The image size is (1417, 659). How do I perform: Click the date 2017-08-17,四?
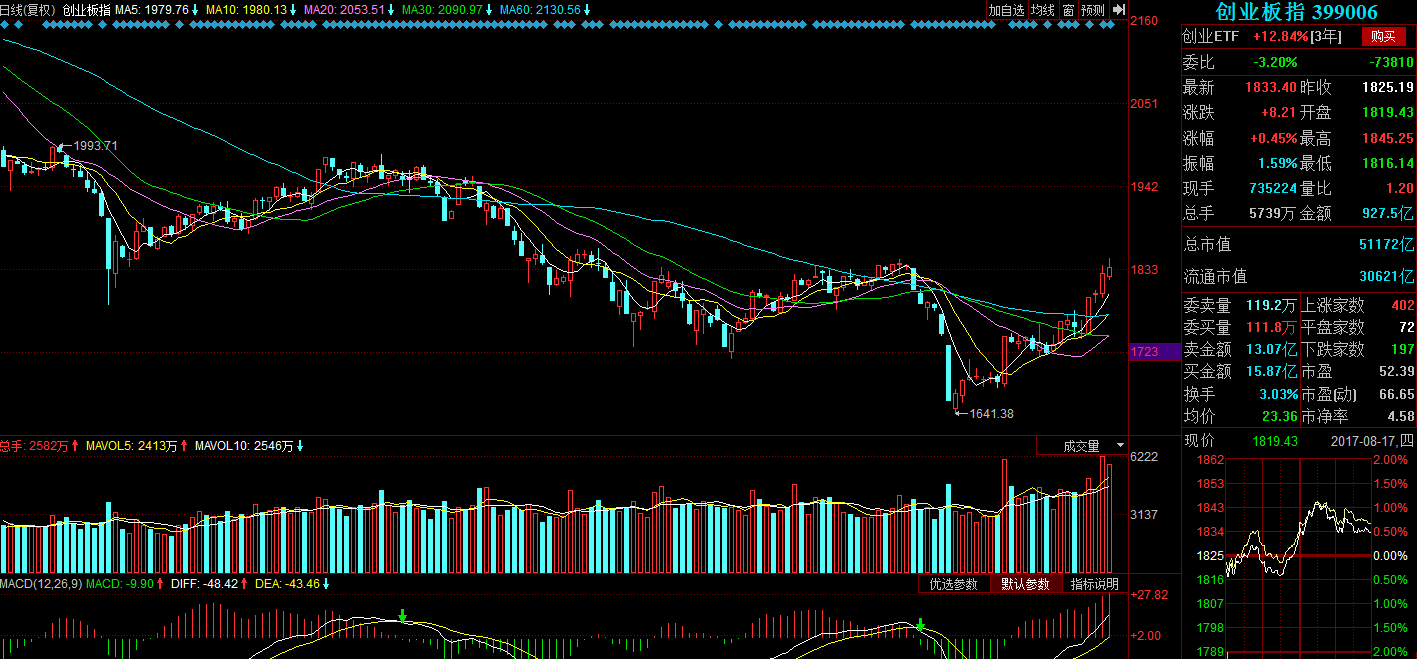coord(1373,440)
